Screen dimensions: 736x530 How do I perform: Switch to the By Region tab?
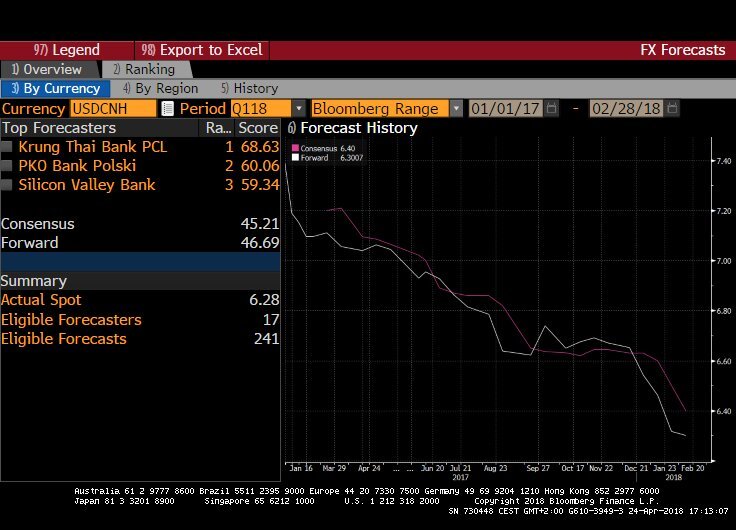[160, 89]
